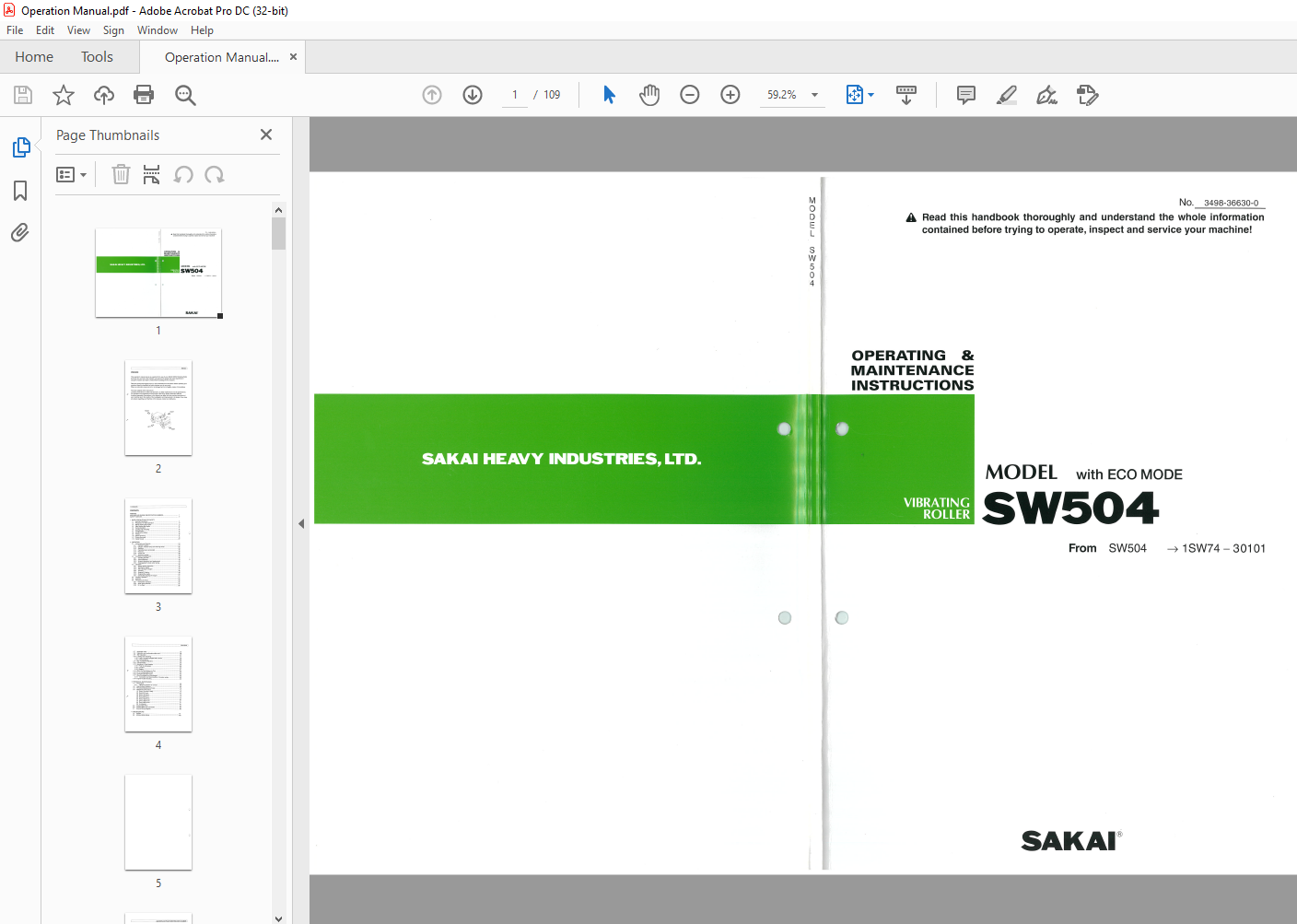Click the SW504 model title text
This screenshot has height=924, width=1297.
(x=1070, y=509)
